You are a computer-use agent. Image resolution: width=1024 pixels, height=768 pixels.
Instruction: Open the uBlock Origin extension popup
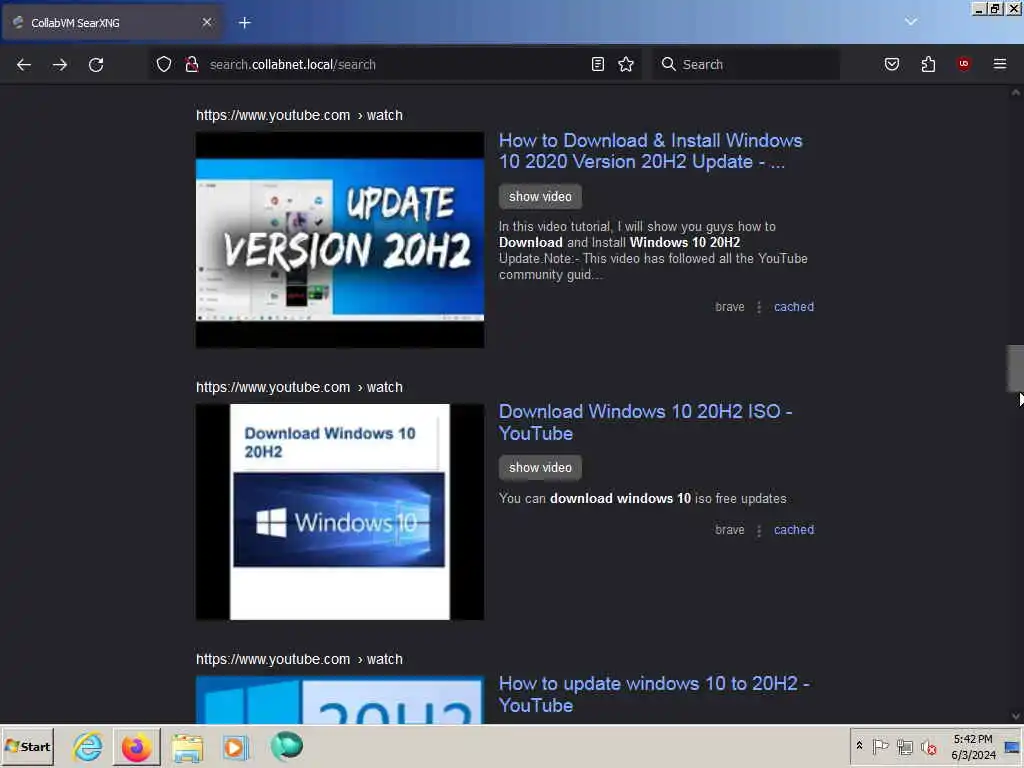(963, 64)
